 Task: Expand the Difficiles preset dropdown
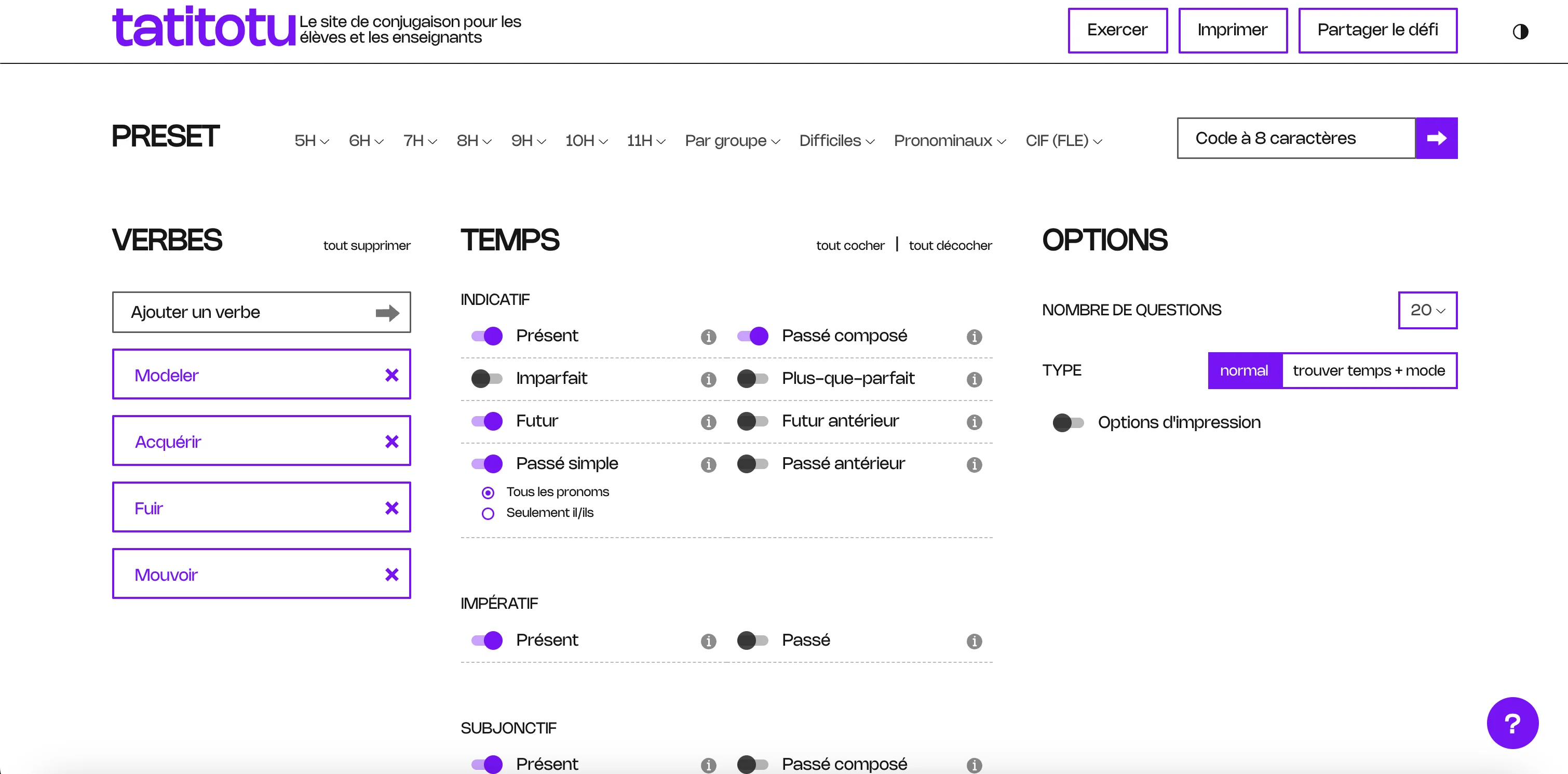pos(836,141)
